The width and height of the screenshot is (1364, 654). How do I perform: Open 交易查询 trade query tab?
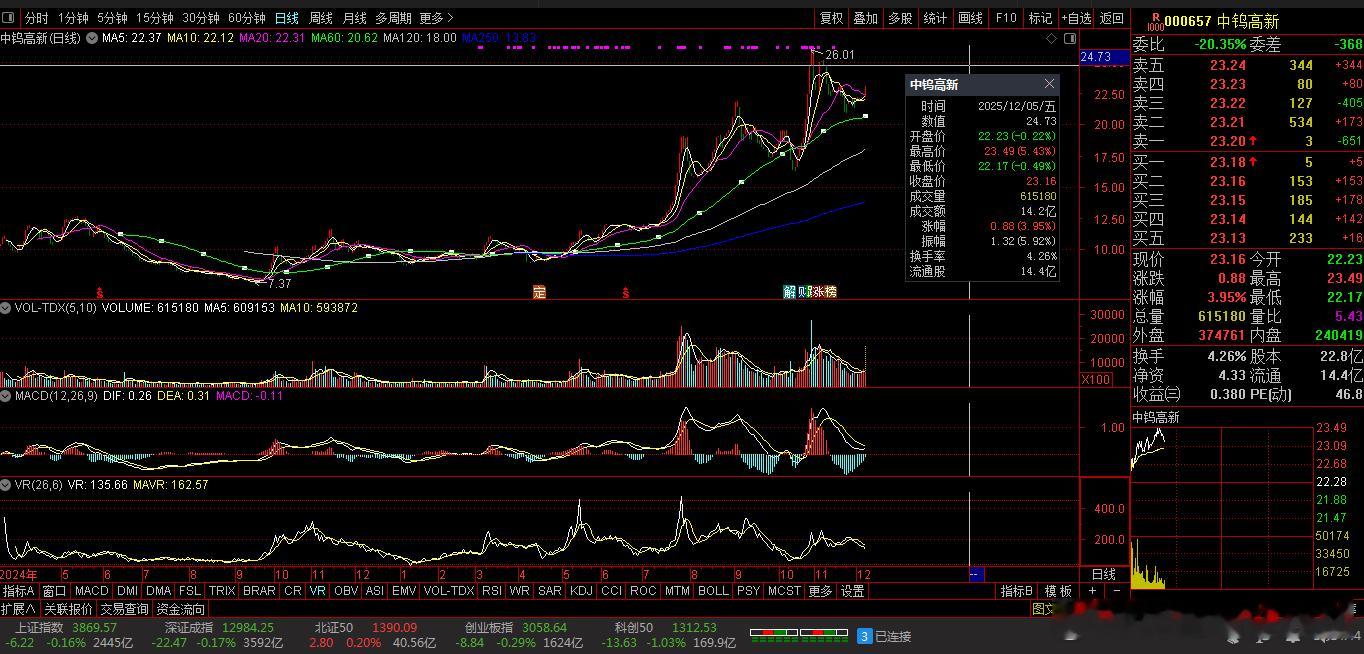(x=124, y=609)
